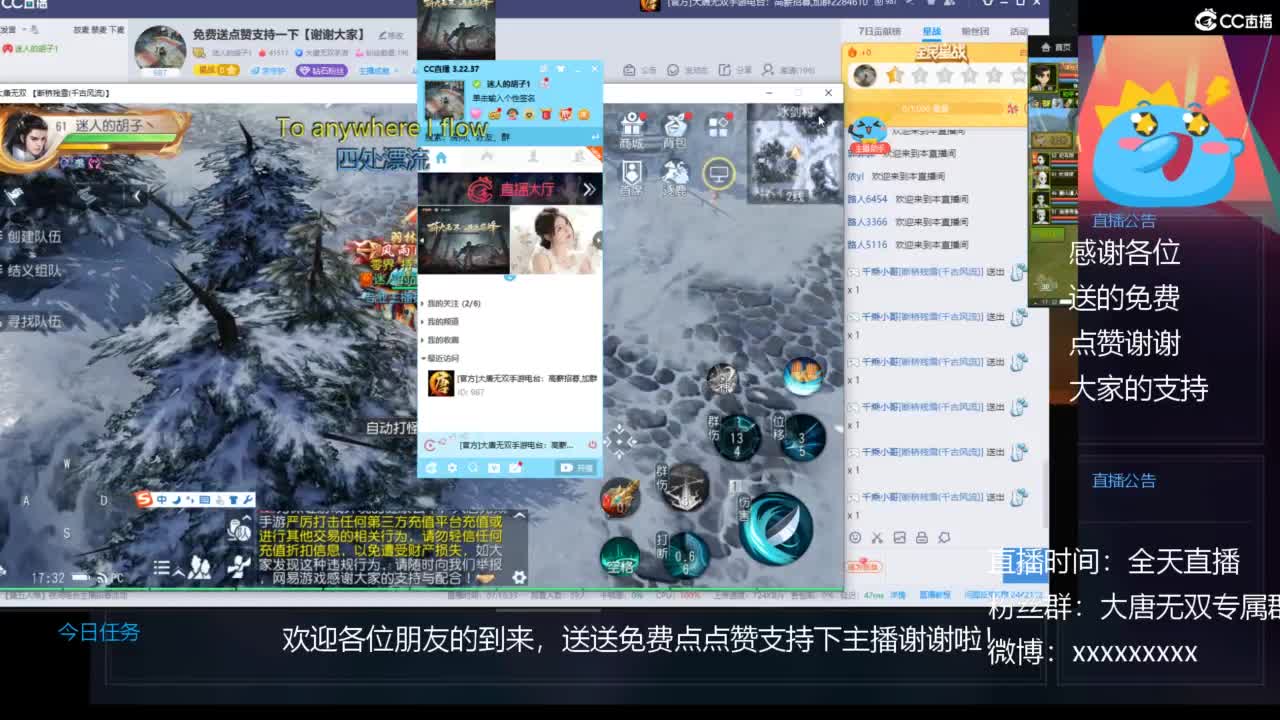Open the 背包 backpack icon in game
The width and height of the screenshot is (1280, 720).
[676, 132]
